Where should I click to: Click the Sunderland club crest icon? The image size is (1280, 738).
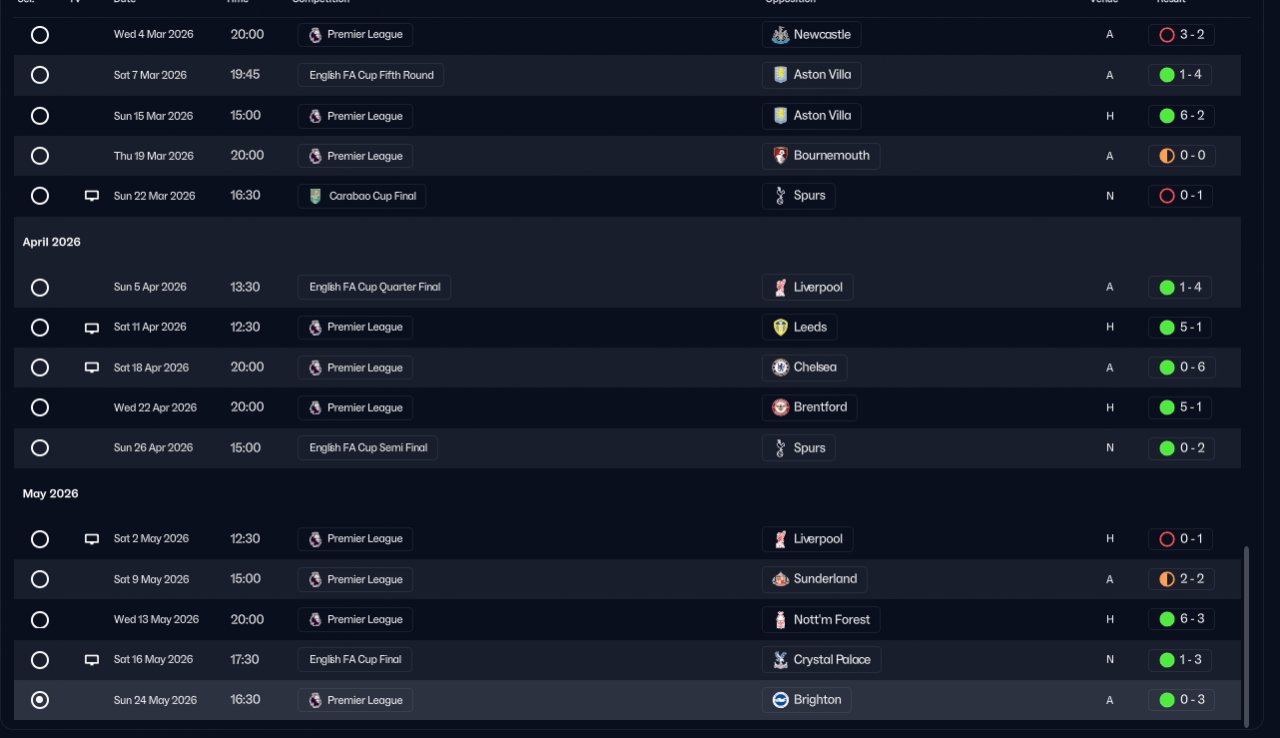[780, 579]
